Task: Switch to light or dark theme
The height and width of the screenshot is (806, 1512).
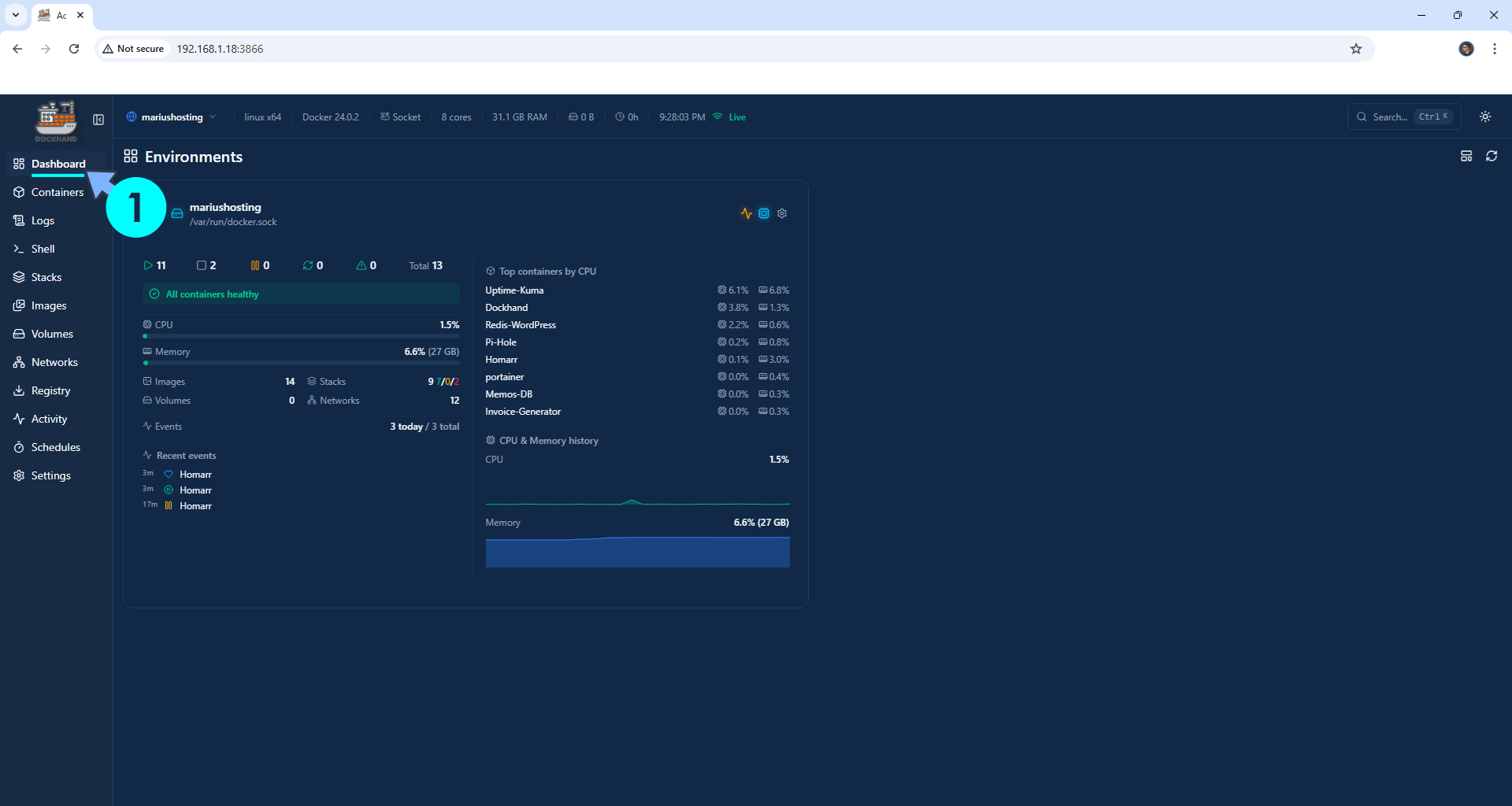Action: (1484, 116)
